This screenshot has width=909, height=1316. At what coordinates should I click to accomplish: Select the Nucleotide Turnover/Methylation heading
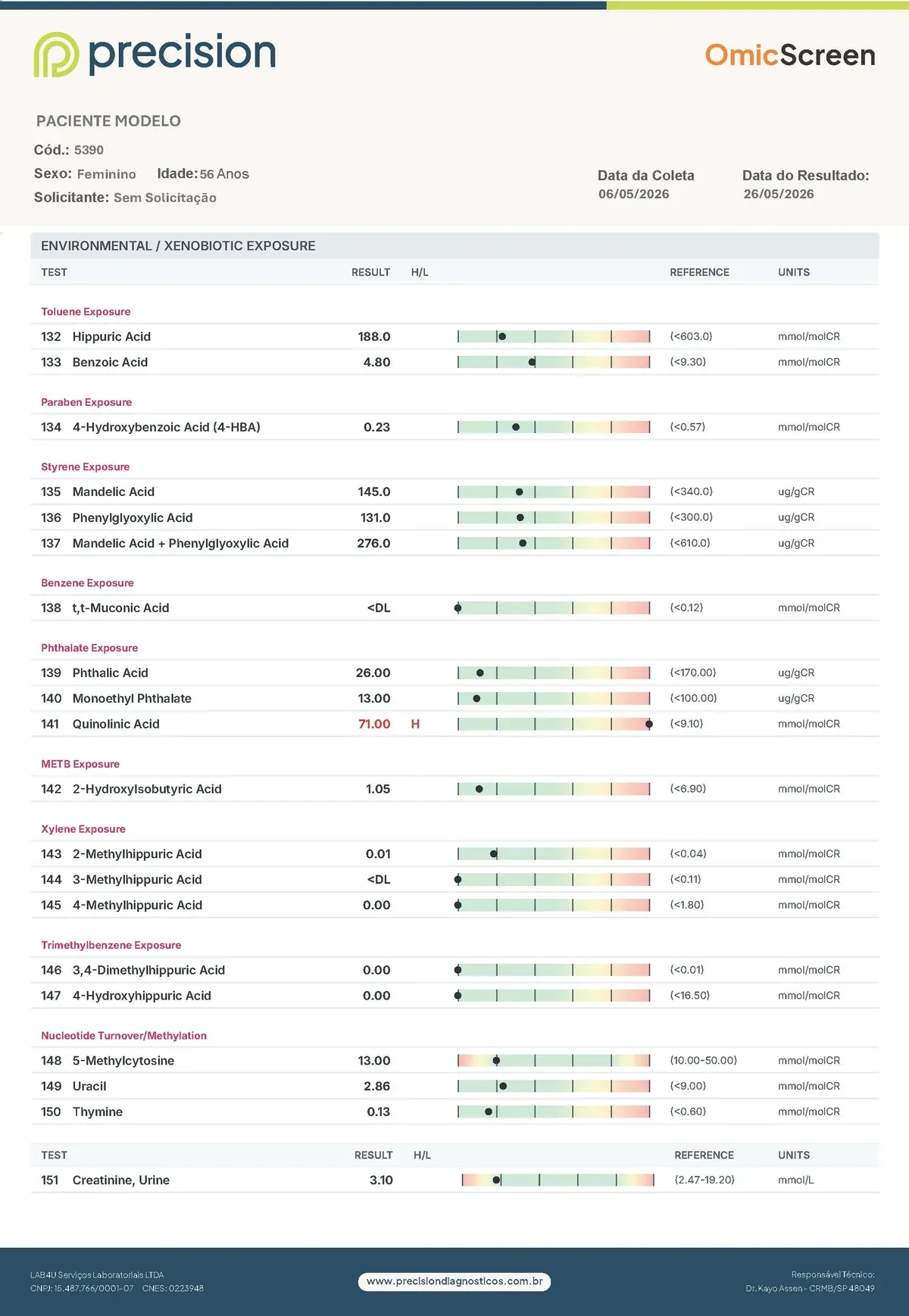coord(123,1036)
